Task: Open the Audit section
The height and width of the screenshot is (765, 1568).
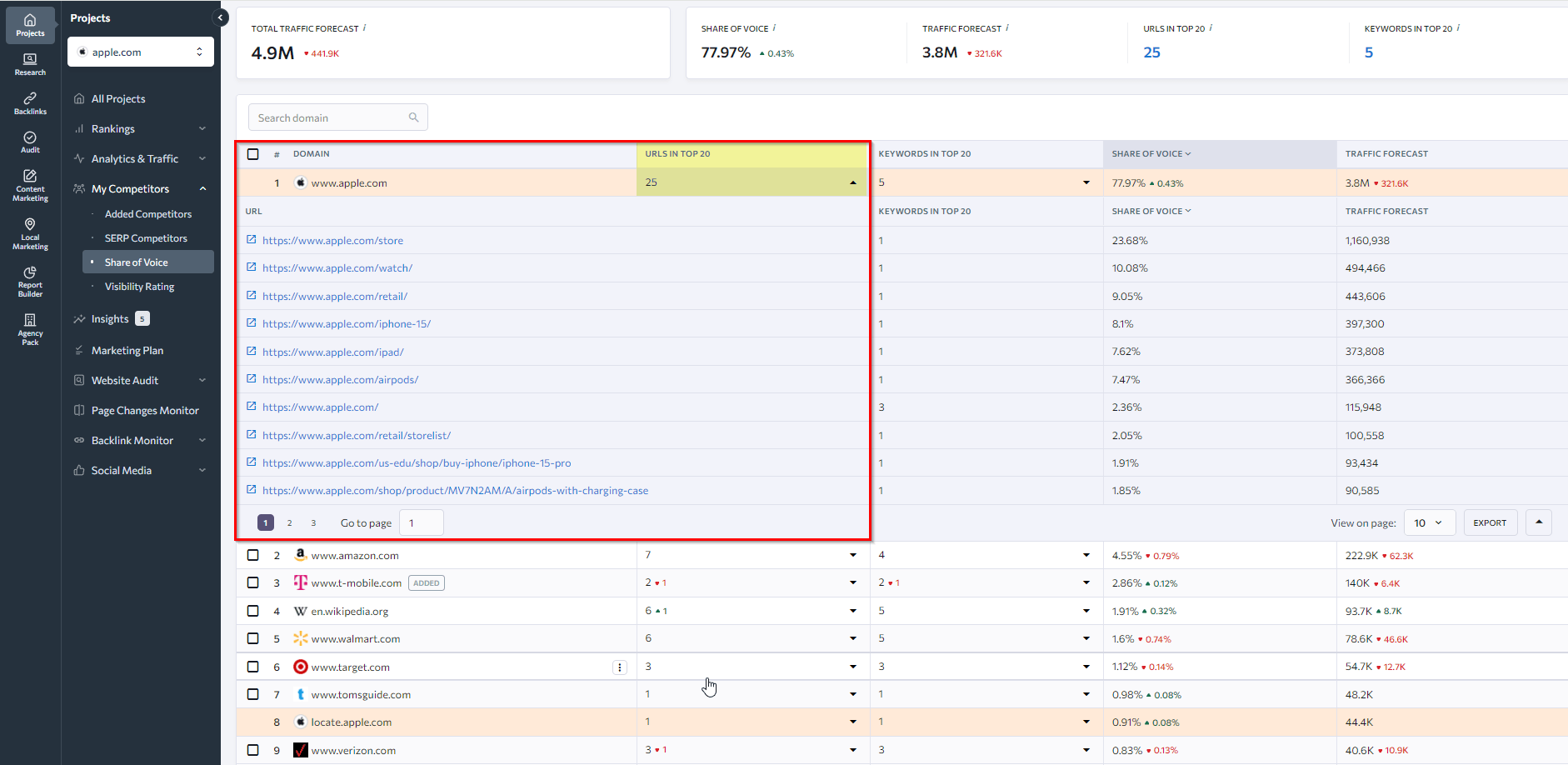Action: pyautogui.click(x=30, y=141)
